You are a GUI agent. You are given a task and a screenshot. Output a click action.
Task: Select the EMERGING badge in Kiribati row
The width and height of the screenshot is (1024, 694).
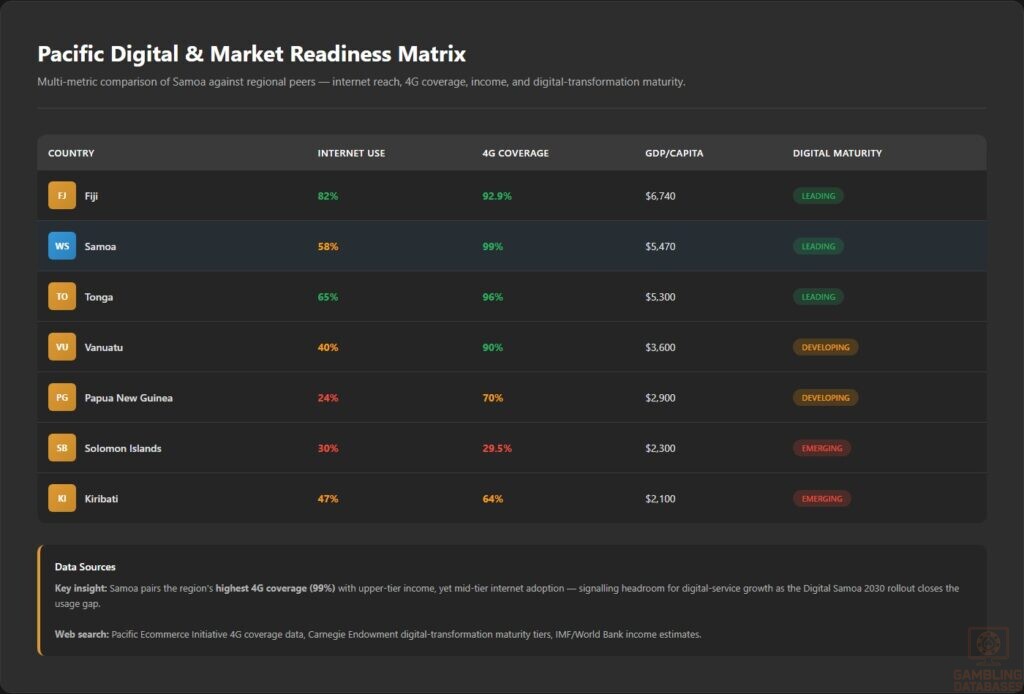[x=822, y=498]
